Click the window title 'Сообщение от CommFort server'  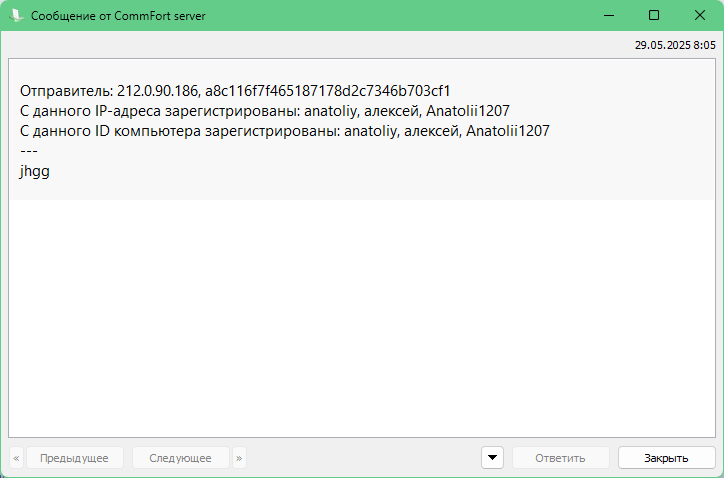(118, 16)
